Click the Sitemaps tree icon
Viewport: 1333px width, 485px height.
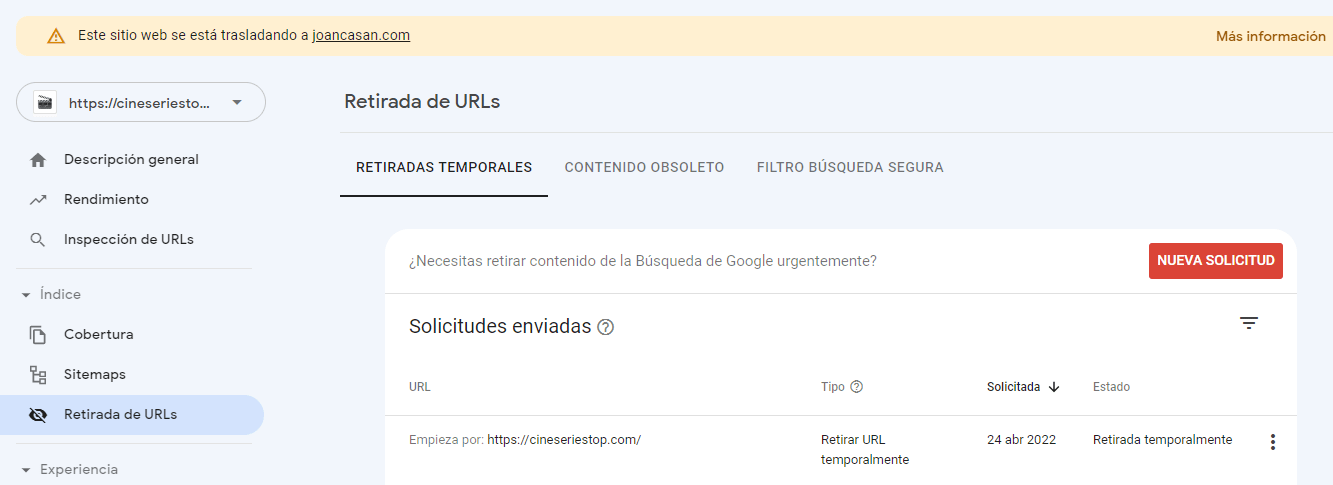point(38,375)
